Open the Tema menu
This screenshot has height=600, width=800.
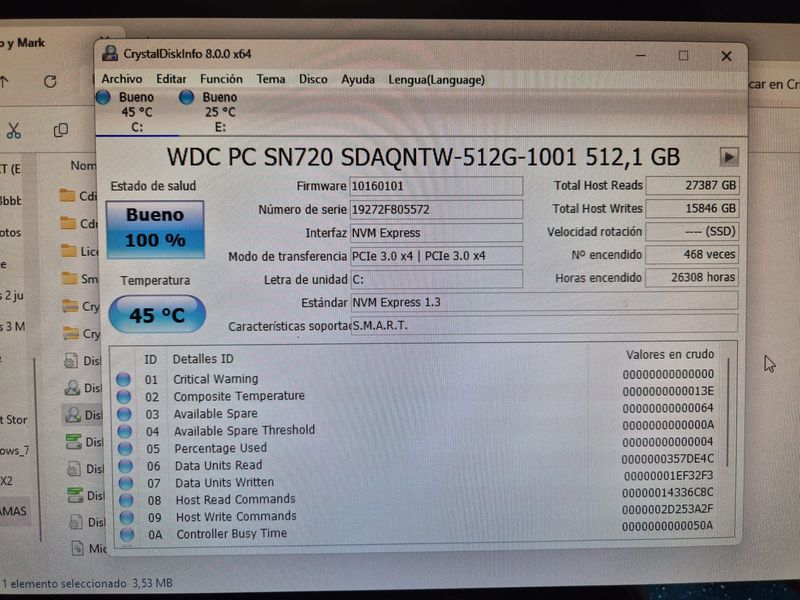click(x=270, y=79)
